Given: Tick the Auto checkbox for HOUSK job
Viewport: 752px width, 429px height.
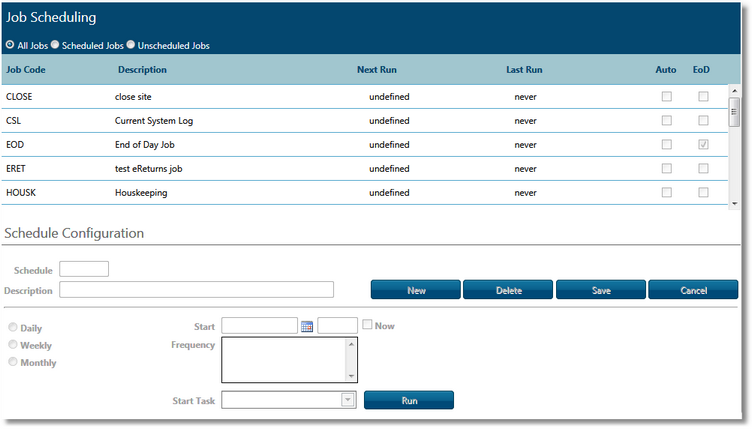Looking at the screenshot, I should click(667, 192).
